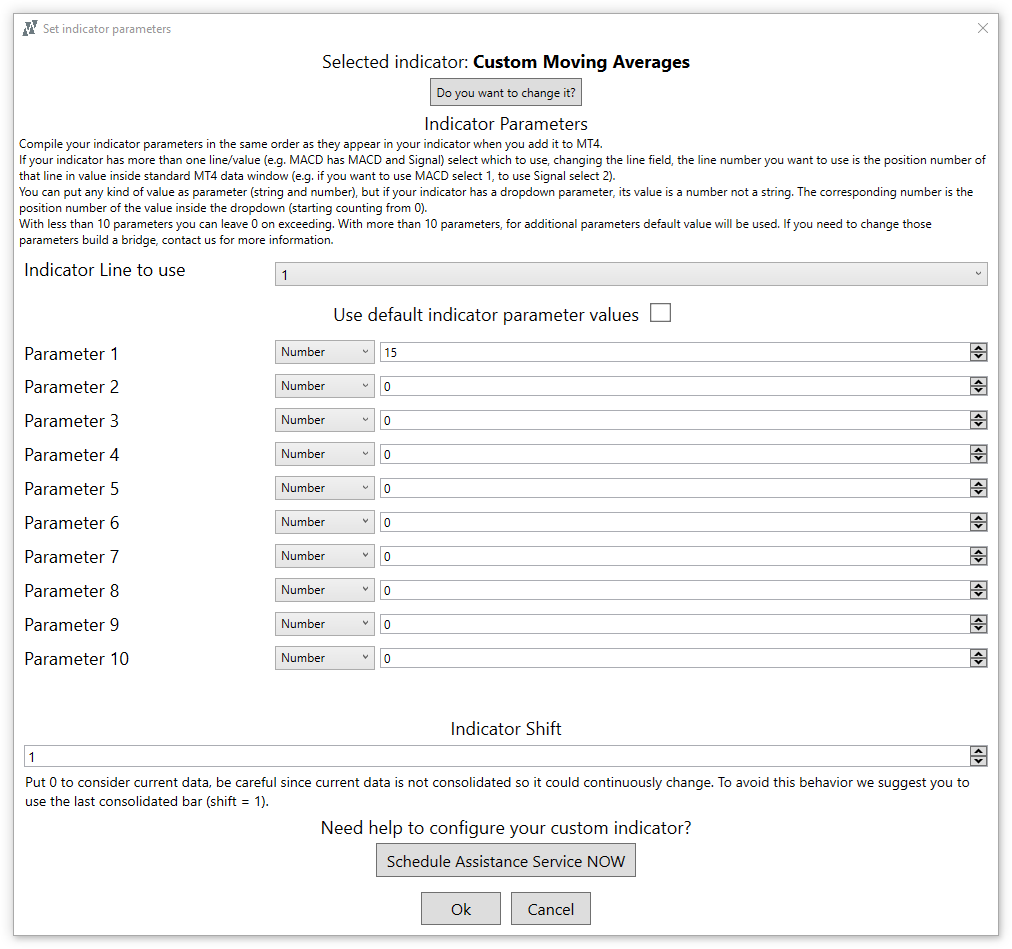Open the Parameter 10 type dropdown
The height and width of the screenshot is (949, 1012).
click(324, 657)
